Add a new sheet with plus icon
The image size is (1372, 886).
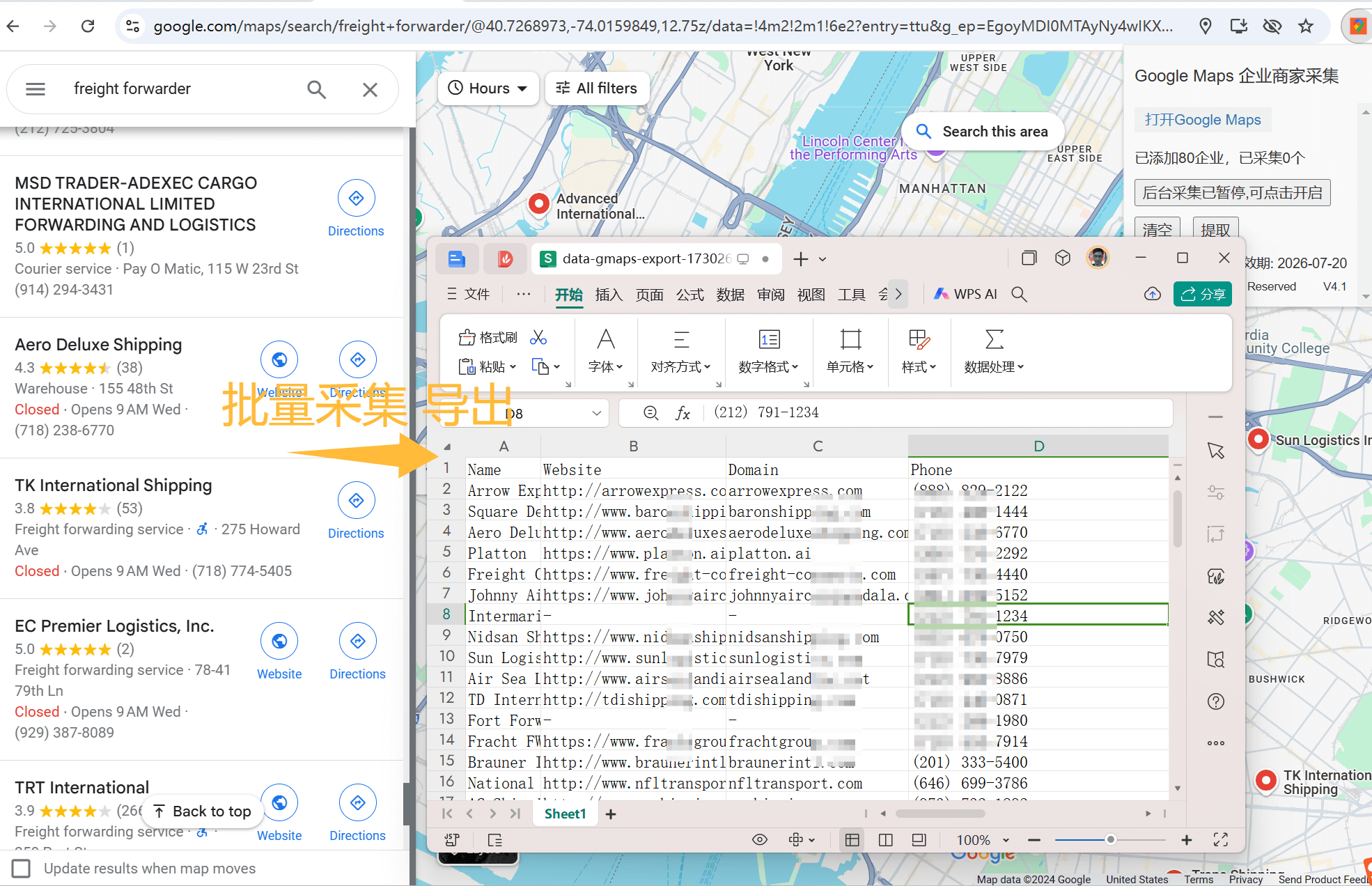click(x=611, y=814)
